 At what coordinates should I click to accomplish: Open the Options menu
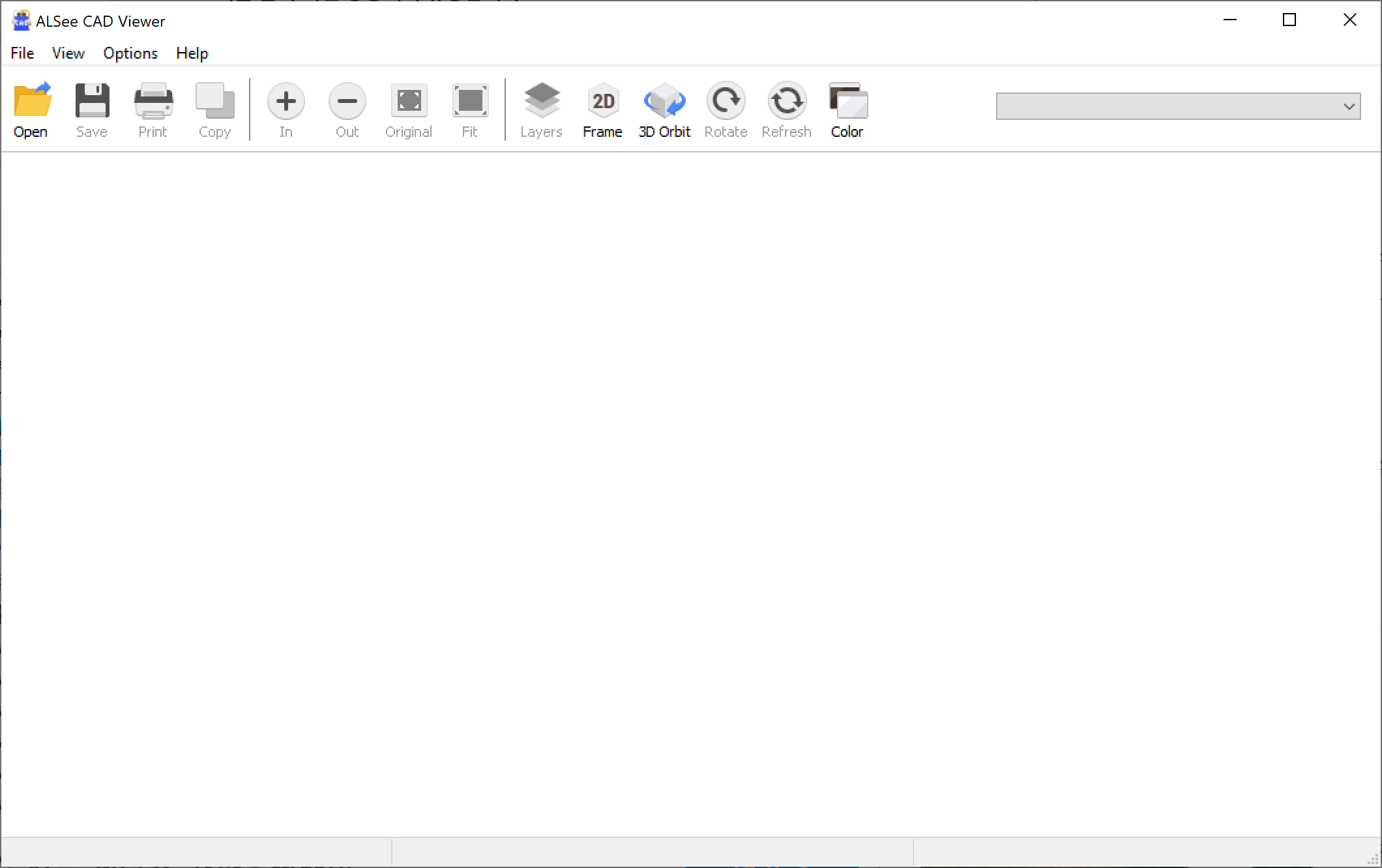(130, 53)
